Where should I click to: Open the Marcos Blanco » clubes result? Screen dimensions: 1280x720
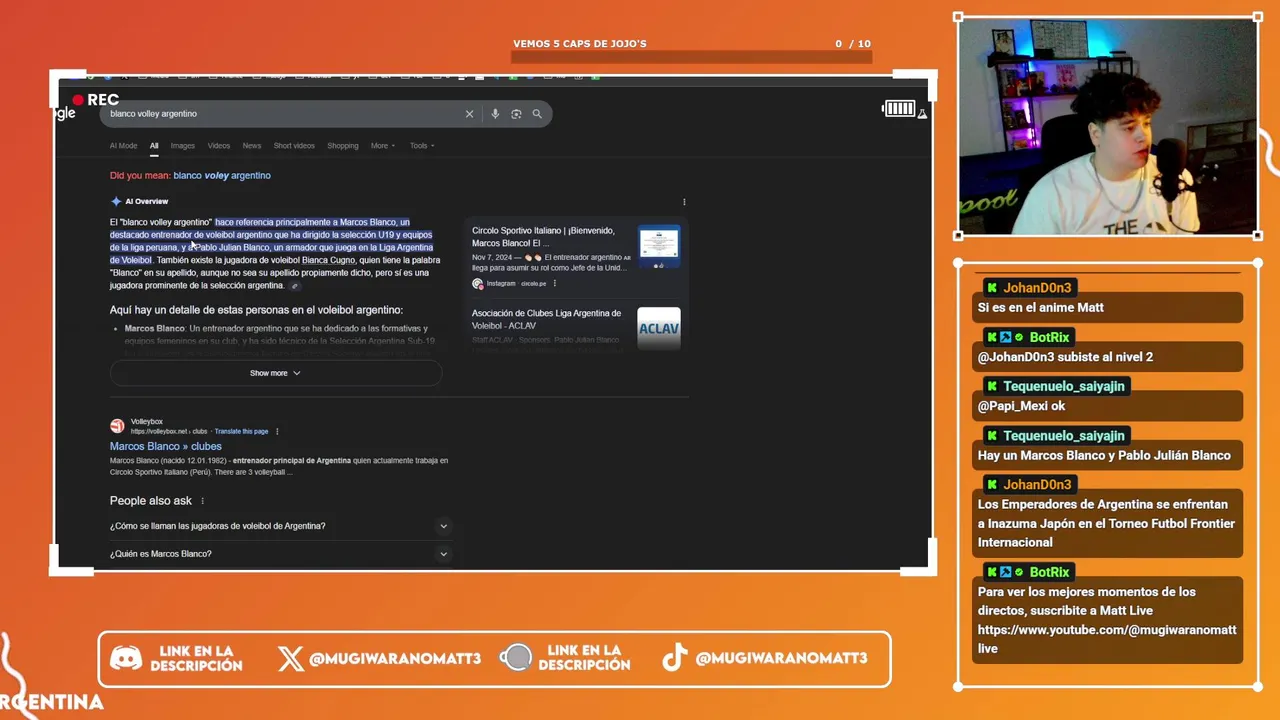(x=166, y=446)
